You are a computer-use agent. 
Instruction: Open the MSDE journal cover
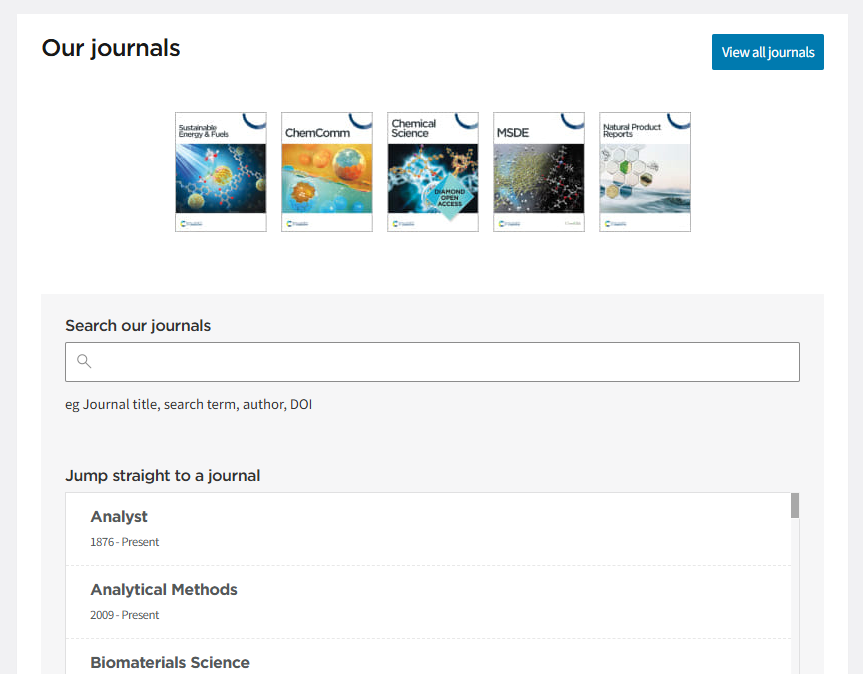coord(539,172)
